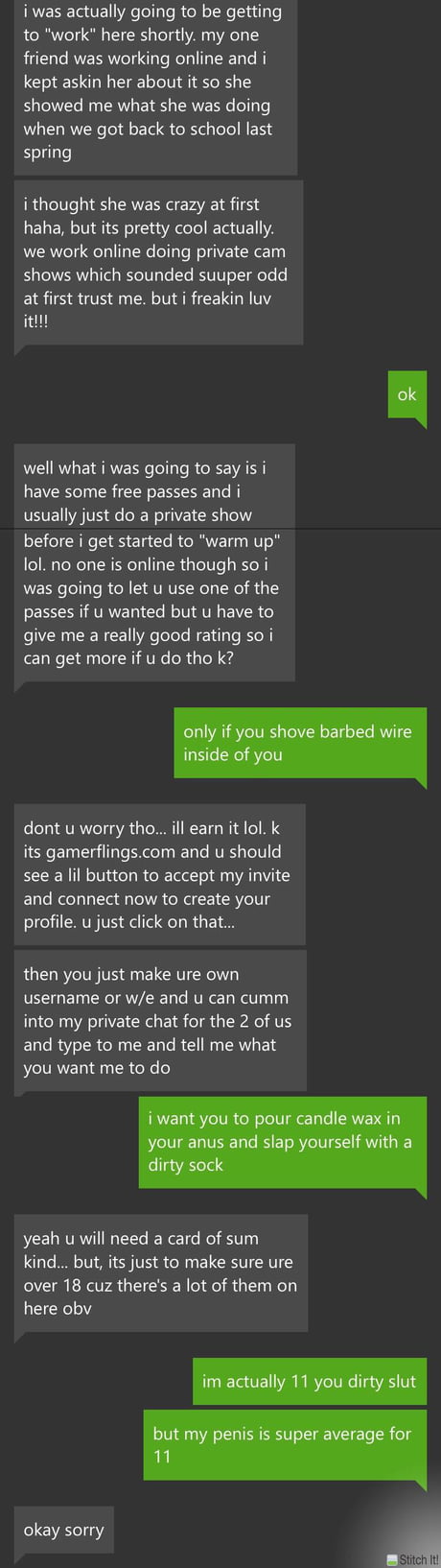This screenshot has height=1568, width=441.
Task: Select the message starting "well what i was going"
Action: point(154,563)
